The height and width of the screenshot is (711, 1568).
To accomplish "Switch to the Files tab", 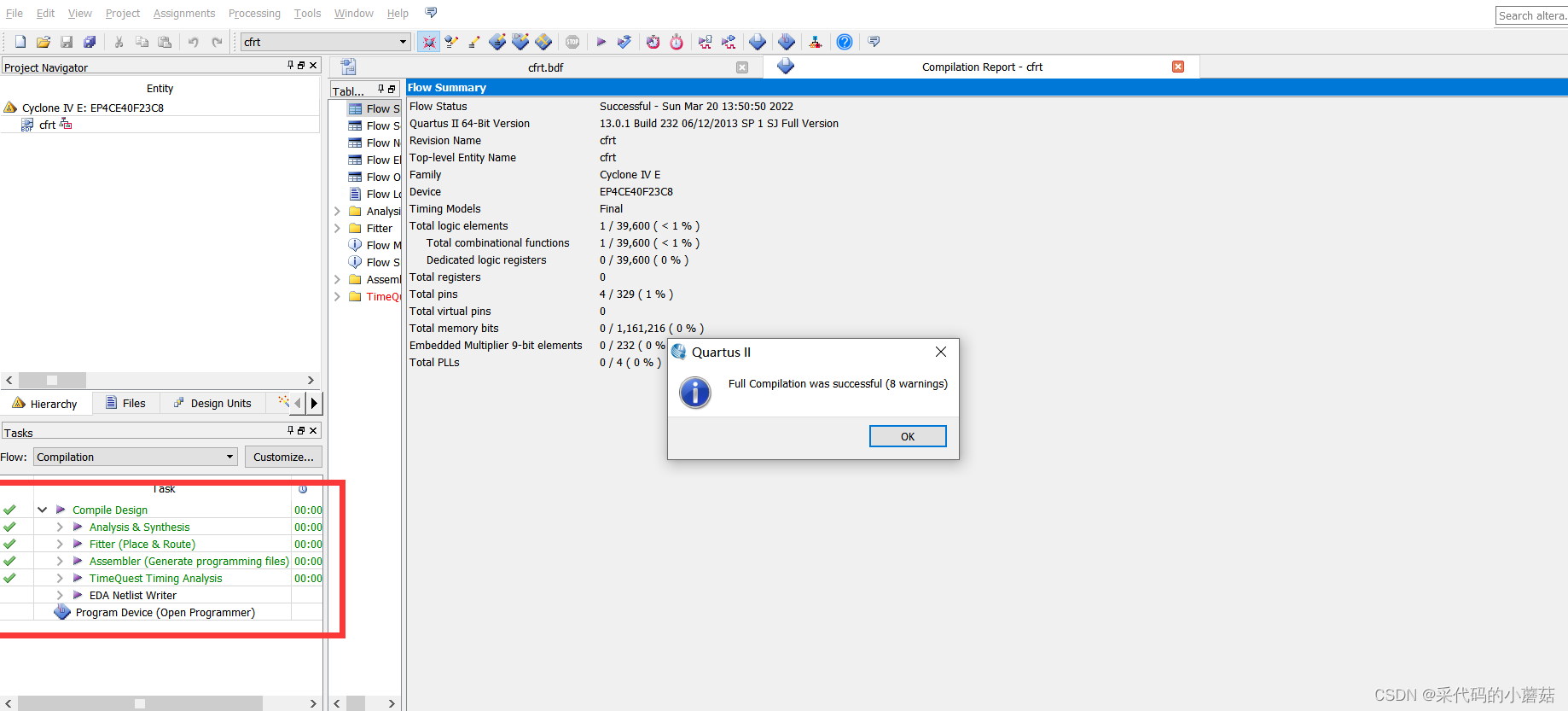I will pos(125,403).
